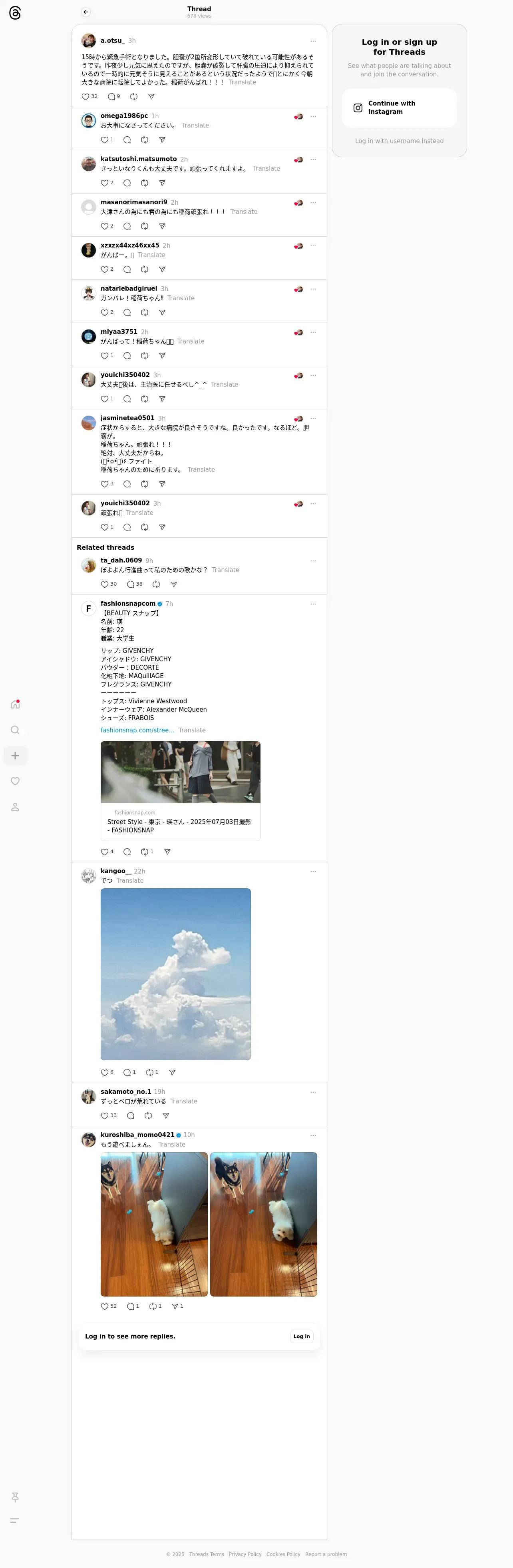Repost a.otsu_'s main post

click(x=134, y=96)
